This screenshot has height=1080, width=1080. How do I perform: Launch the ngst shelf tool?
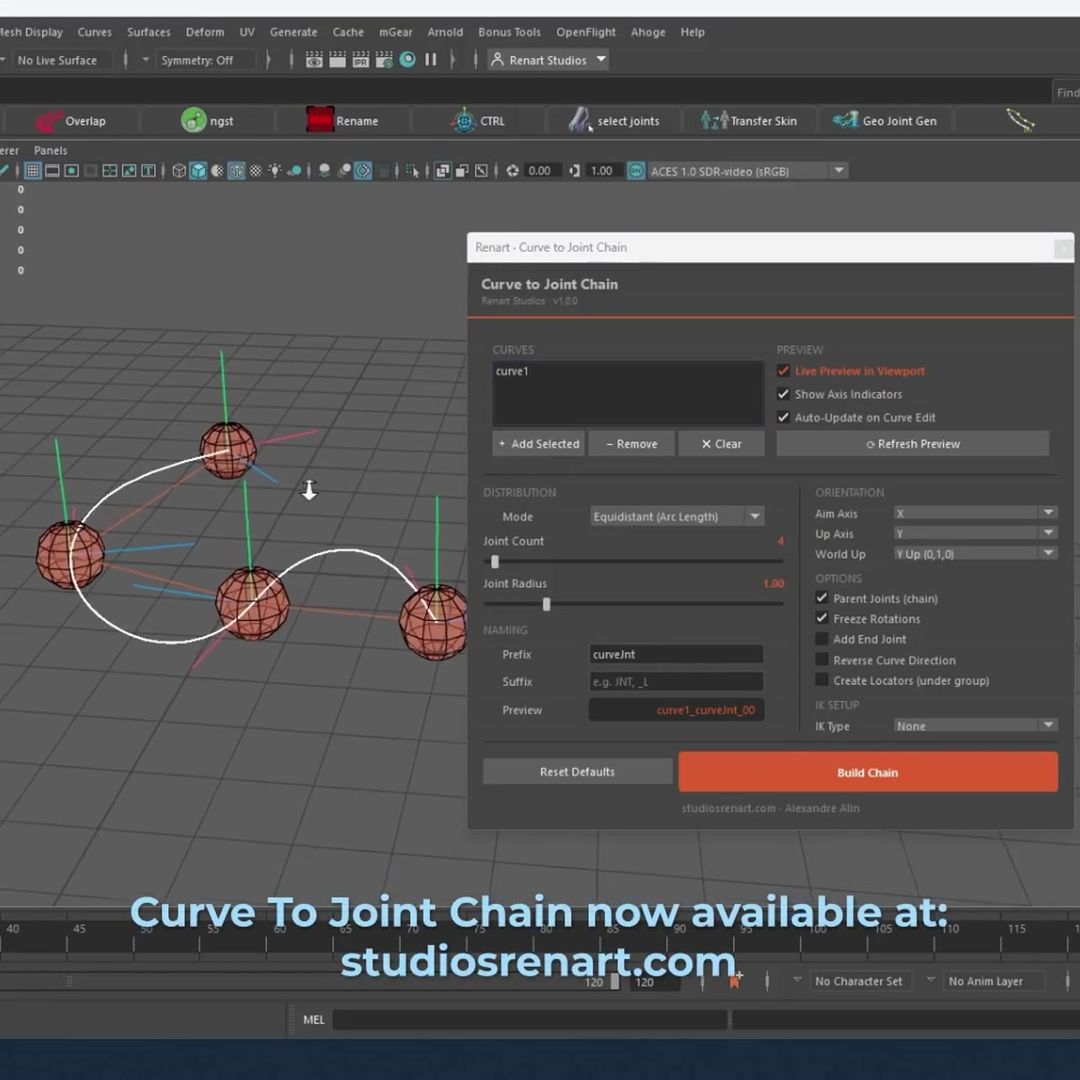click(x=207, y=121)
